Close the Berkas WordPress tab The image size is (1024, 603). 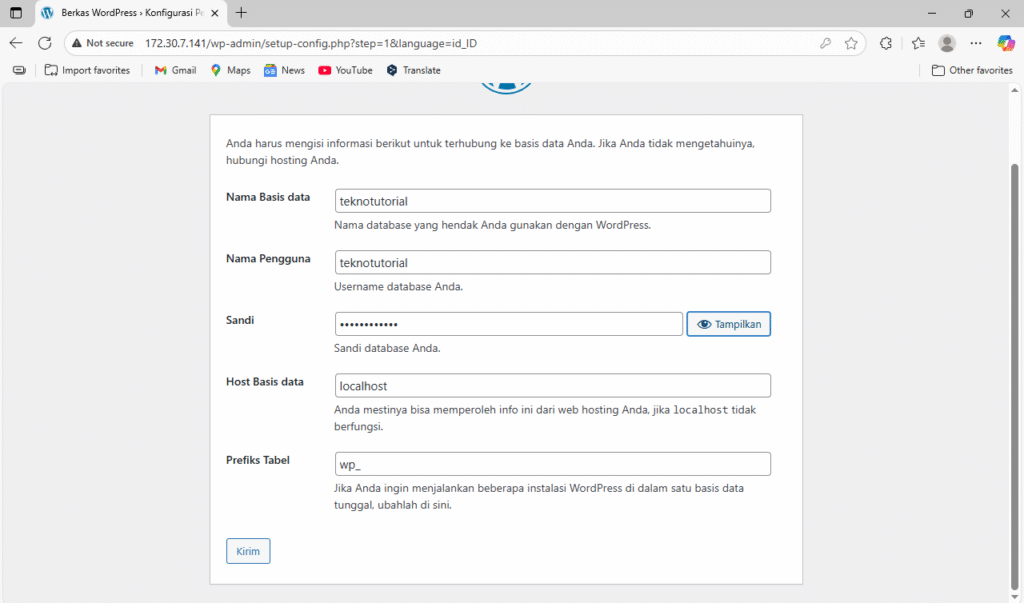click(215, 13)
